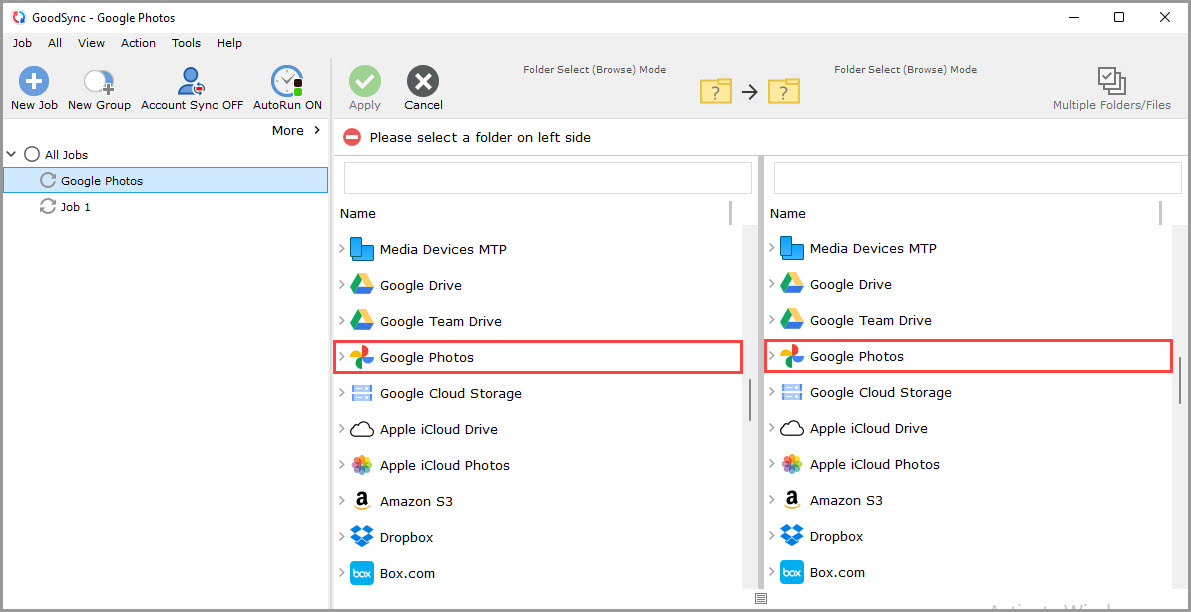This screenshot has width=1191, height=612.
Task: Click the right folder question mark browse icon
Action: pyautogui.click(x=784, y=91)
